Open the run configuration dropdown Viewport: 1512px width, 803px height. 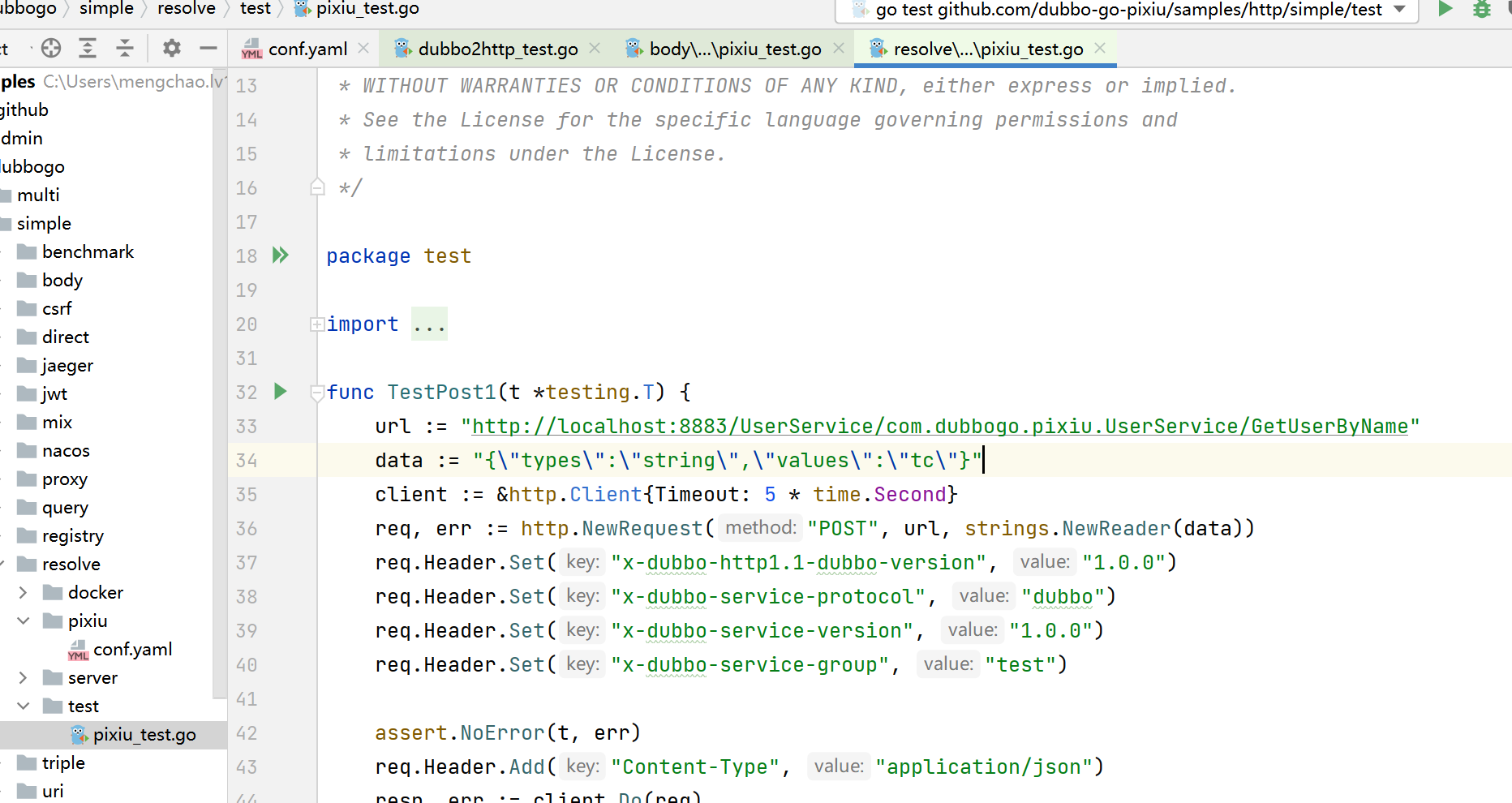click(1399, 11)
